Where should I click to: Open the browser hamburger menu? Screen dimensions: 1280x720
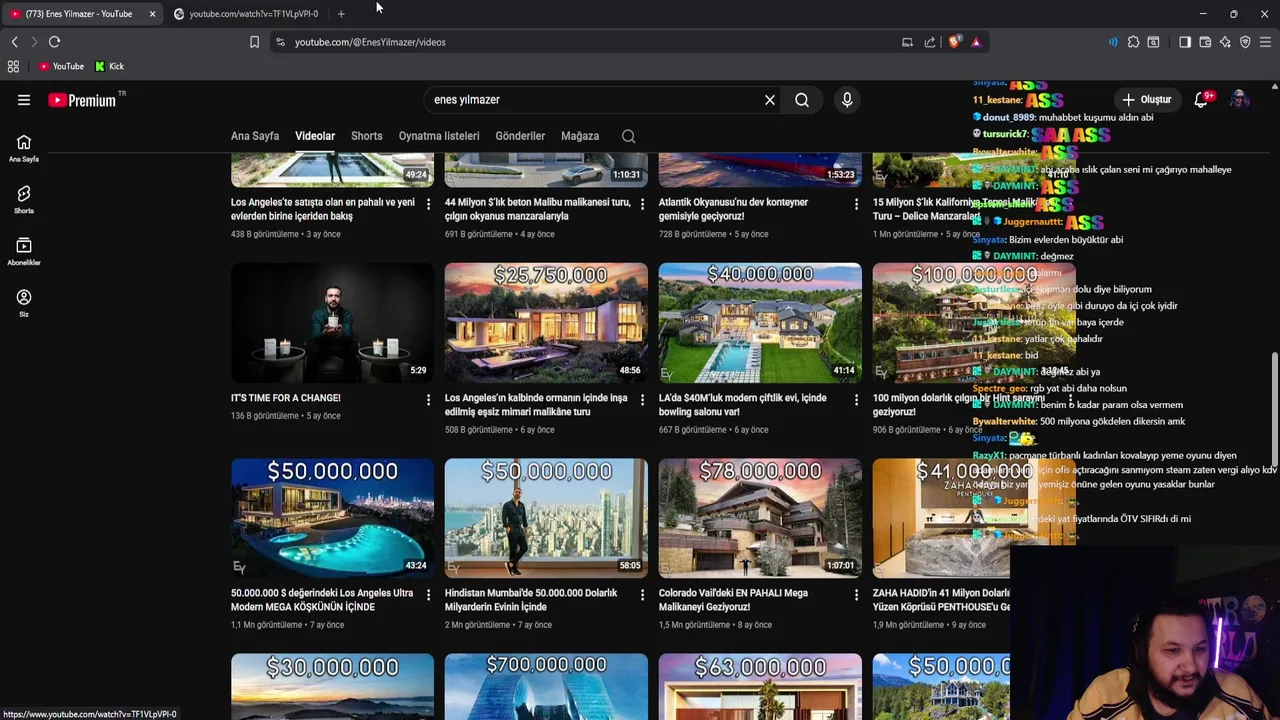(x=1265, y=42)
